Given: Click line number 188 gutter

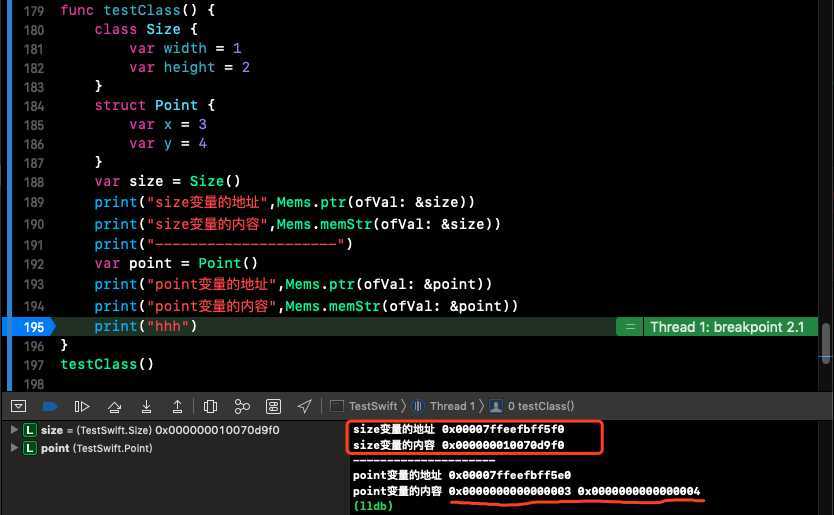Looking at the screenshot, I should 34,182.
